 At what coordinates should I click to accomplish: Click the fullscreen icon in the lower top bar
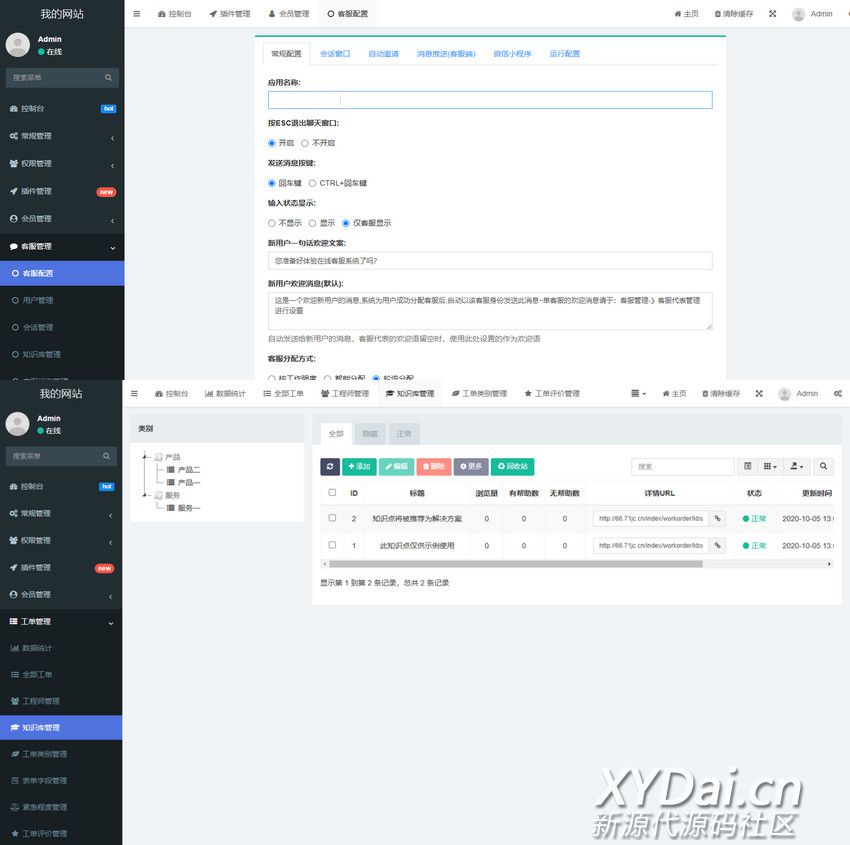759,394
